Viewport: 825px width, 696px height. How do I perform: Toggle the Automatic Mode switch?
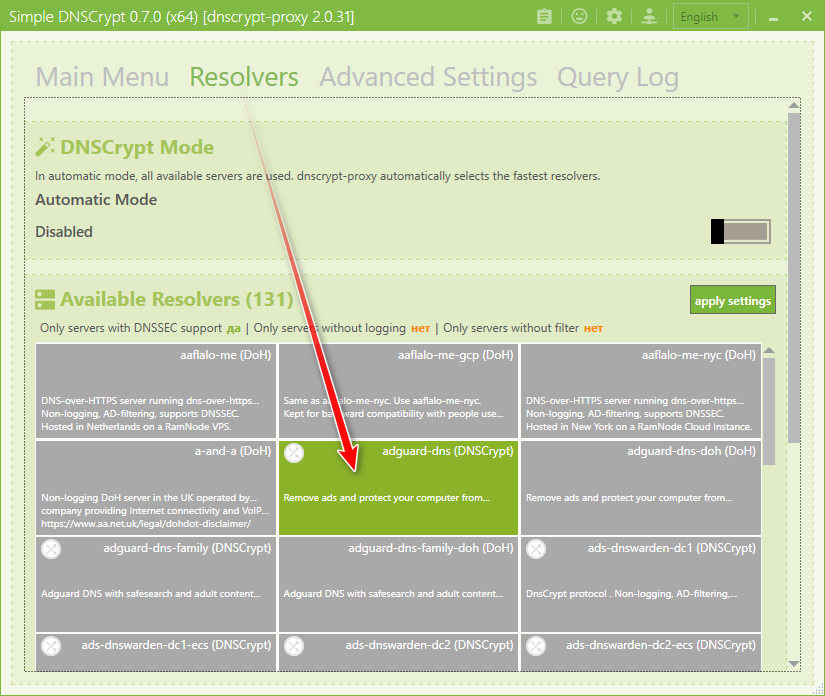click(x=740, y=232)
